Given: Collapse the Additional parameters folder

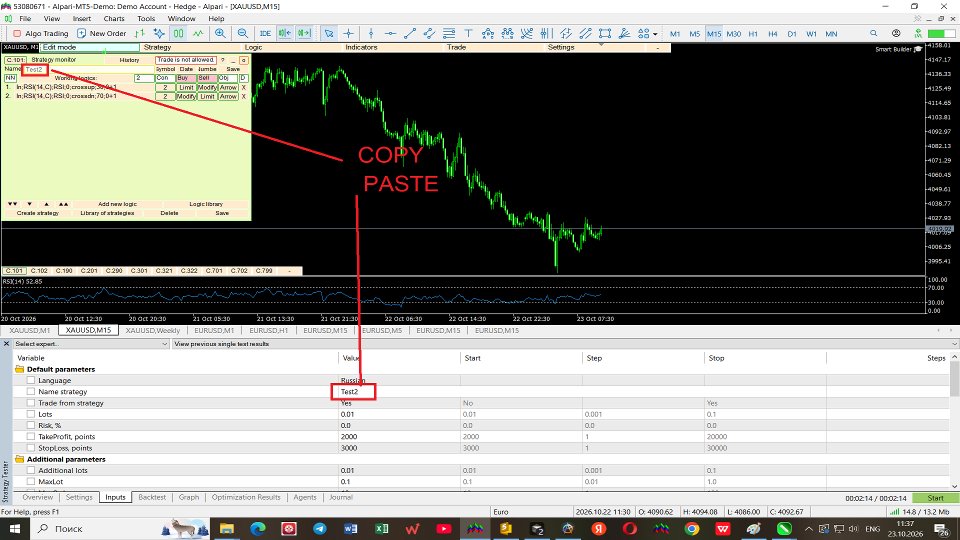Looking at the screenshot, I should point(20,459).
